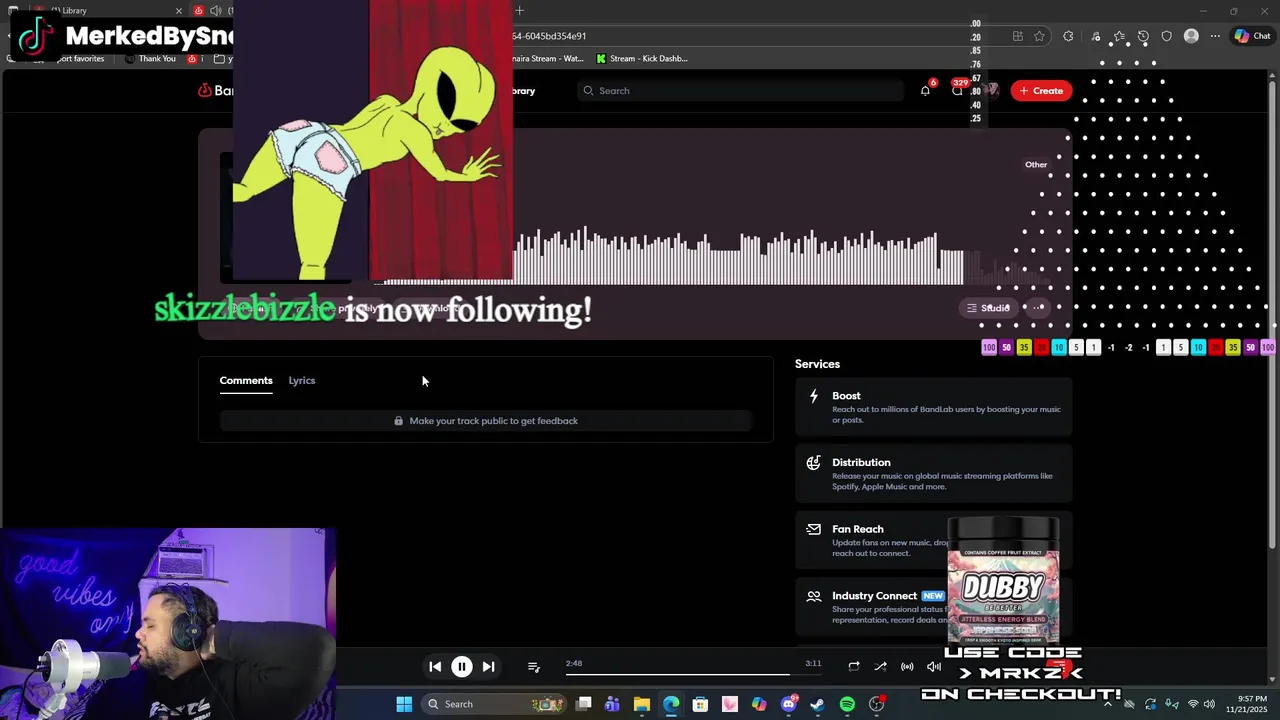This screenshot has height=720, width=1280.
Task: Click the Industry Connect people icon
Action: coord(814,596)
